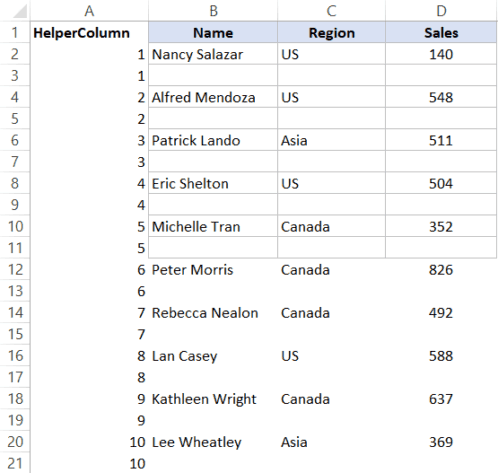The image size is (498, 473).
Task: Select the Alfred Mendoza cell
Action: 213,97
